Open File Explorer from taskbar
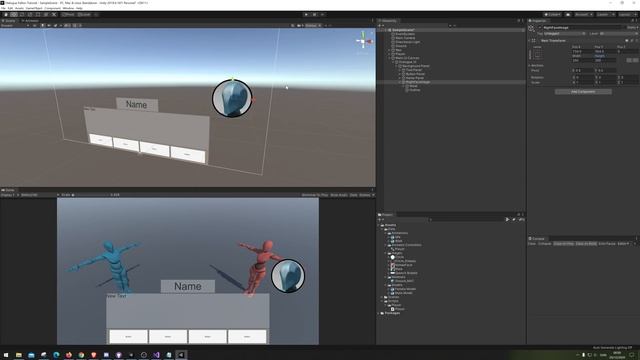 click(18, 355)
